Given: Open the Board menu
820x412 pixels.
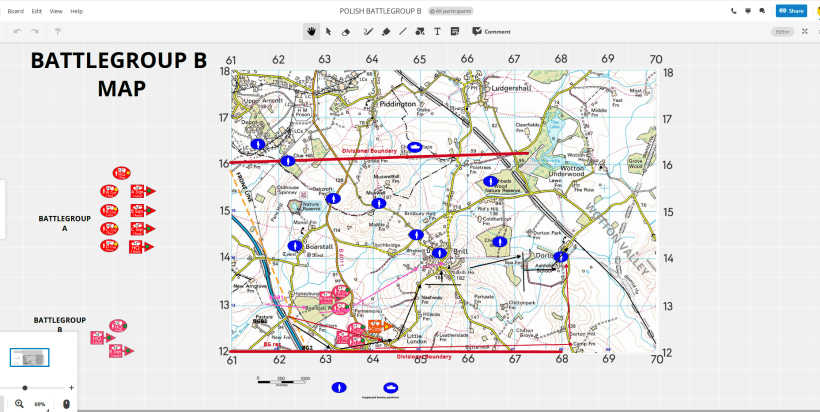Looking at the screenshot, I should 16,11.
